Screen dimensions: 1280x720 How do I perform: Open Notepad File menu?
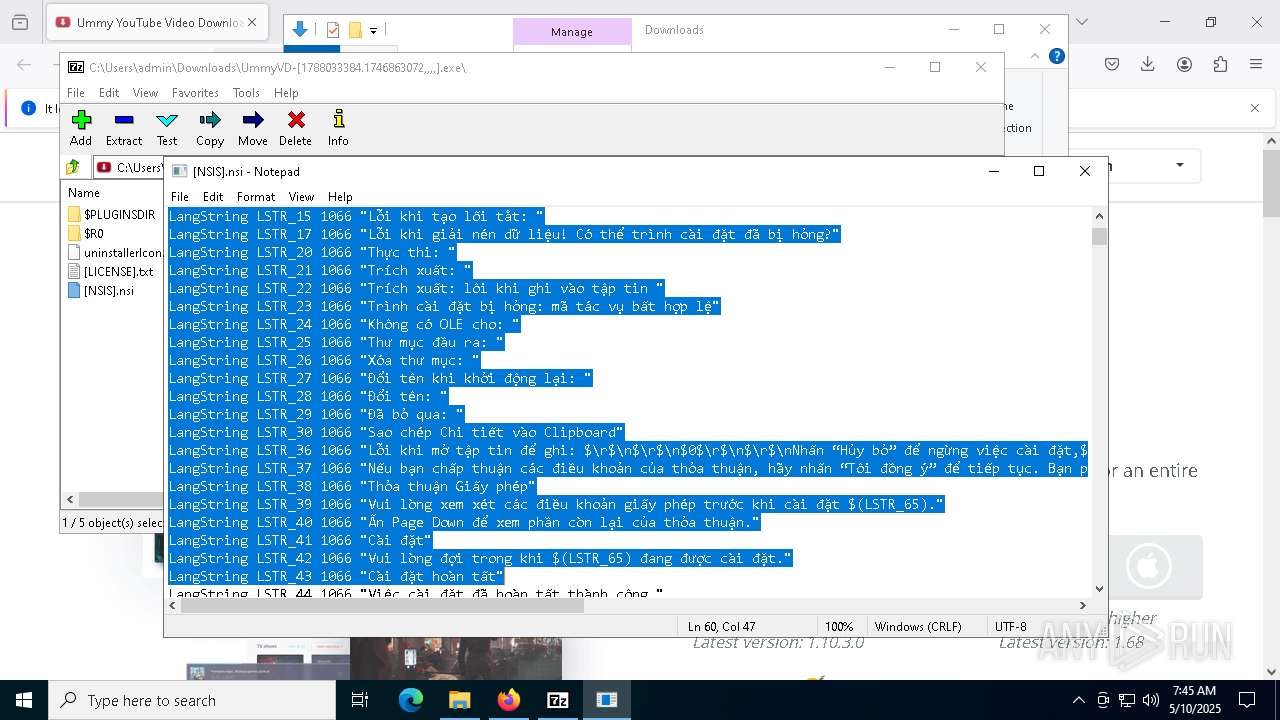click(180, 197)
